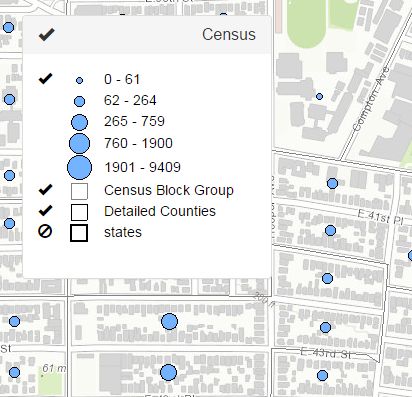Screen dimensions: 412x397
Task: Click the map point beside the 61 m label
Action: click(x=14, y=372)
